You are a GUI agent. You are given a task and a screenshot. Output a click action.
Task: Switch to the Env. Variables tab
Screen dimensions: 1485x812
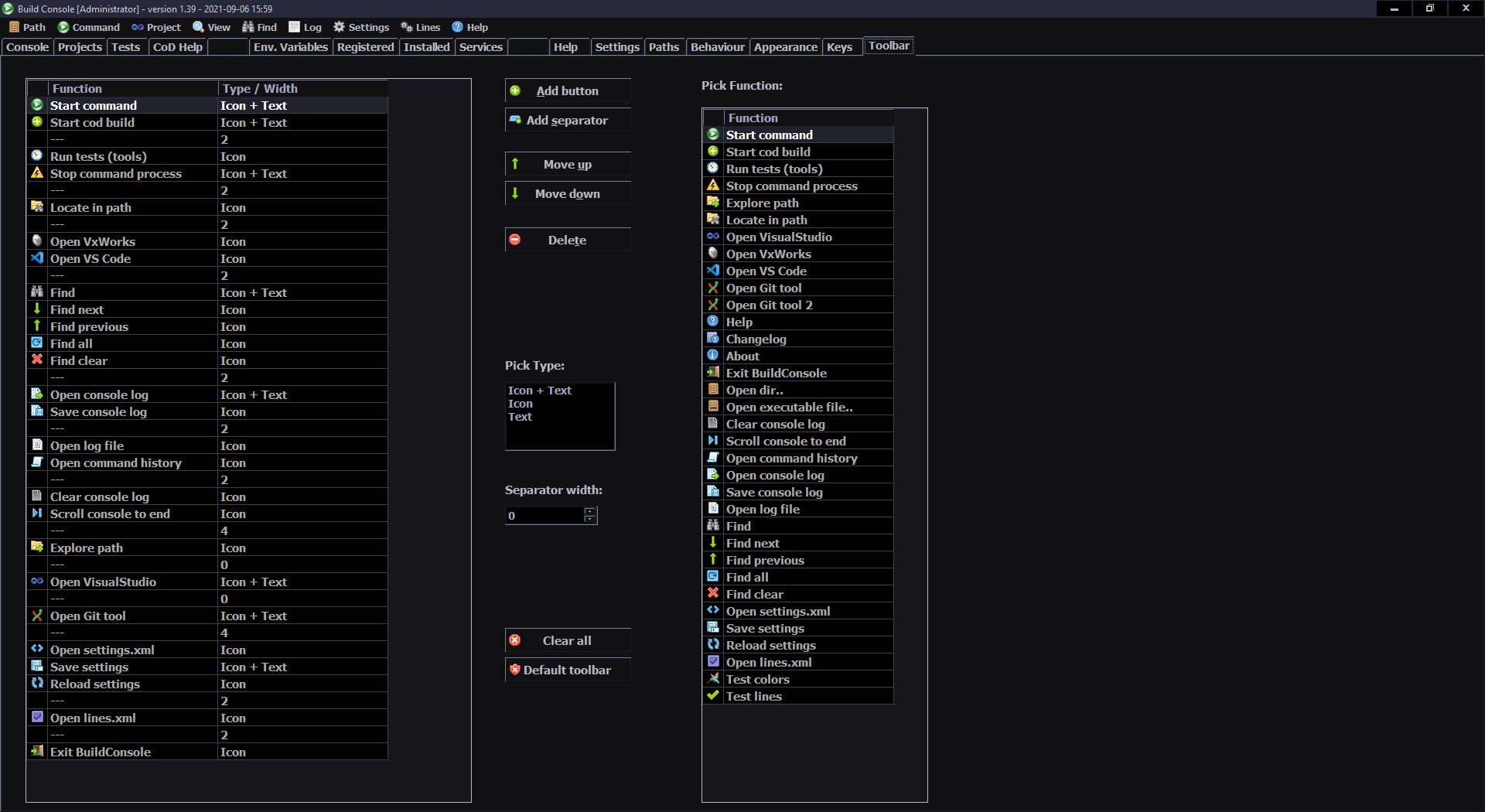[x=290, y=47]
